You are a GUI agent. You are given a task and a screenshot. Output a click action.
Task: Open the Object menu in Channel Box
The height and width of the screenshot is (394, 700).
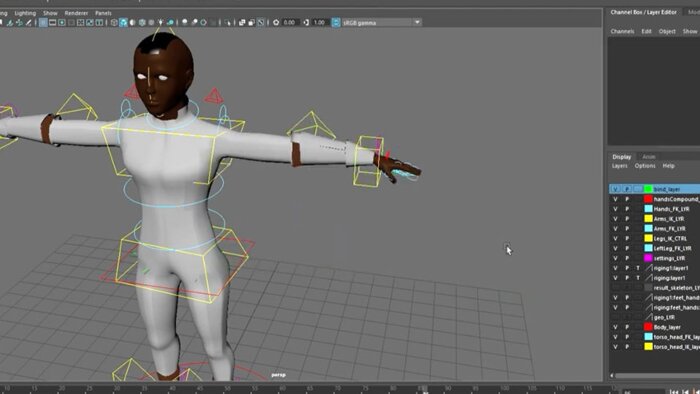[667, 31]
